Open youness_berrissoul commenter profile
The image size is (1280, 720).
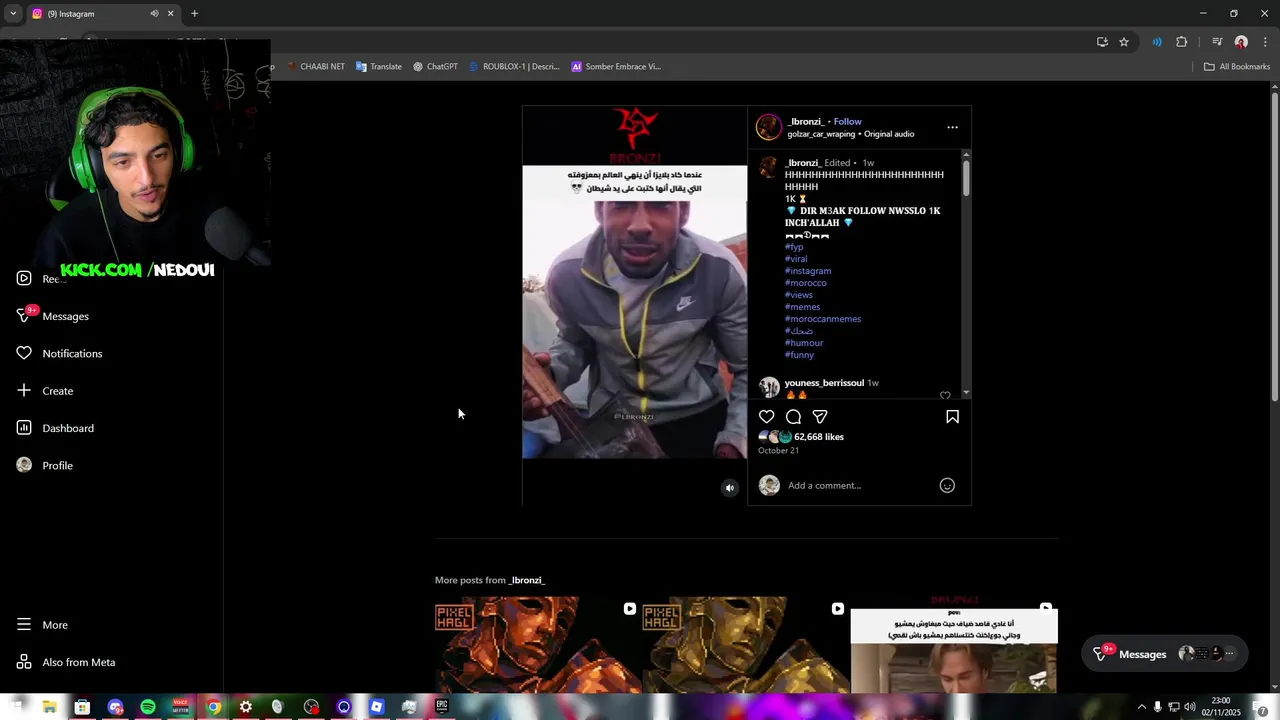click(824, 383)
